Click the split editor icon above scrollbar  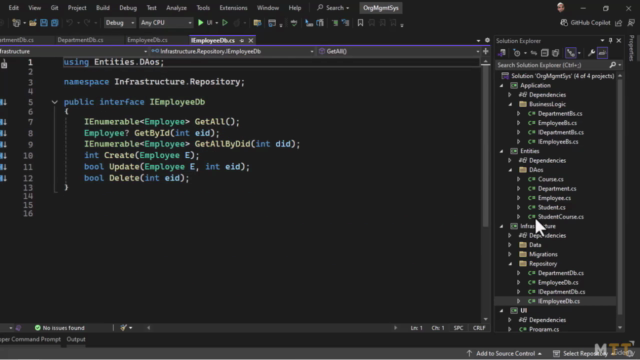(x=485, y=51)
